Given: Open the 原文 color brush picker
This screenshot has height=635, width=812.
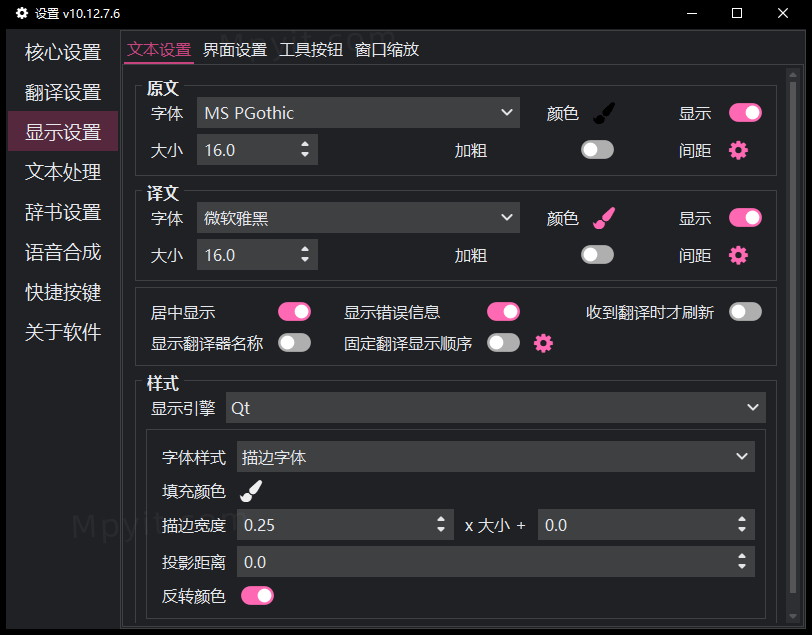Looking at the screenshot, I should point(604,113).
